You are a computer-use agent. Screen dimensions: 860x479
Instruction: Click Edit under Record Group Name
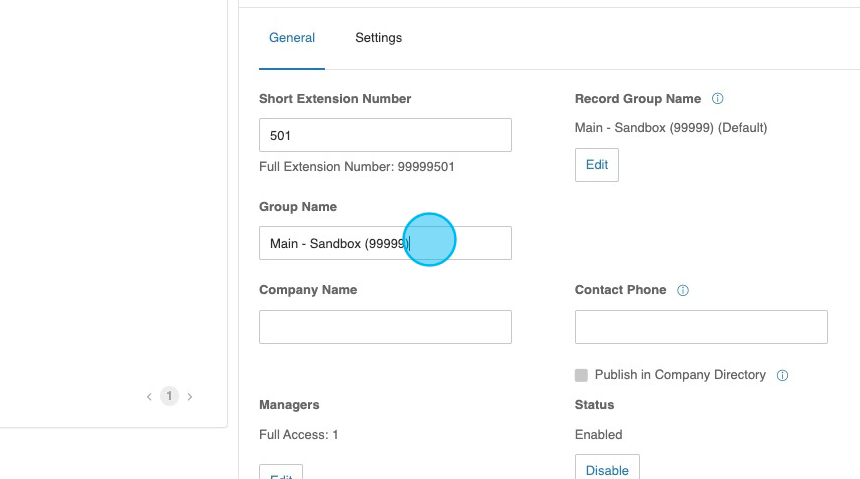pyautogui.click(x=596, y=165)
